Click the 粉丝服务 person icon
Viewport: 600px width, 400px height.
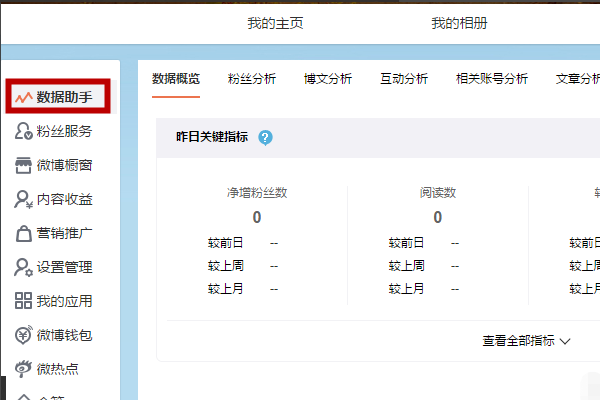coord(23,131)
